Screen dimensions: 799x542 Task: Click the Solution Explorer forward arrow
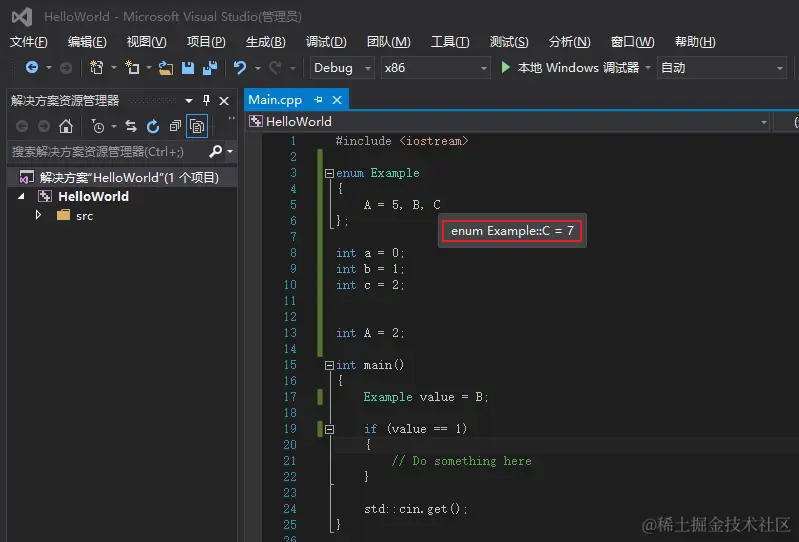point(44,126)
